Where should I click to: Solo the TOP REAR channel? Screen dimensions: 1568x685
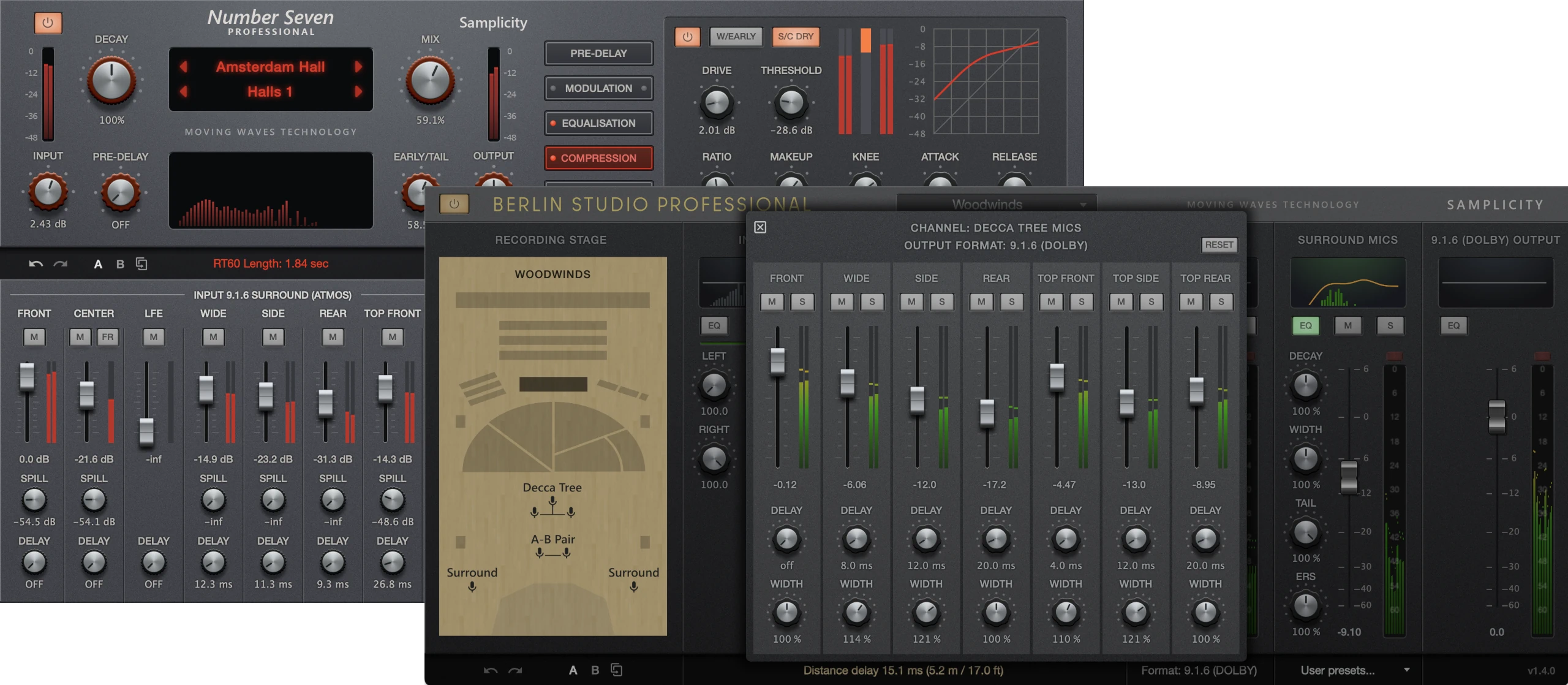1221,302
